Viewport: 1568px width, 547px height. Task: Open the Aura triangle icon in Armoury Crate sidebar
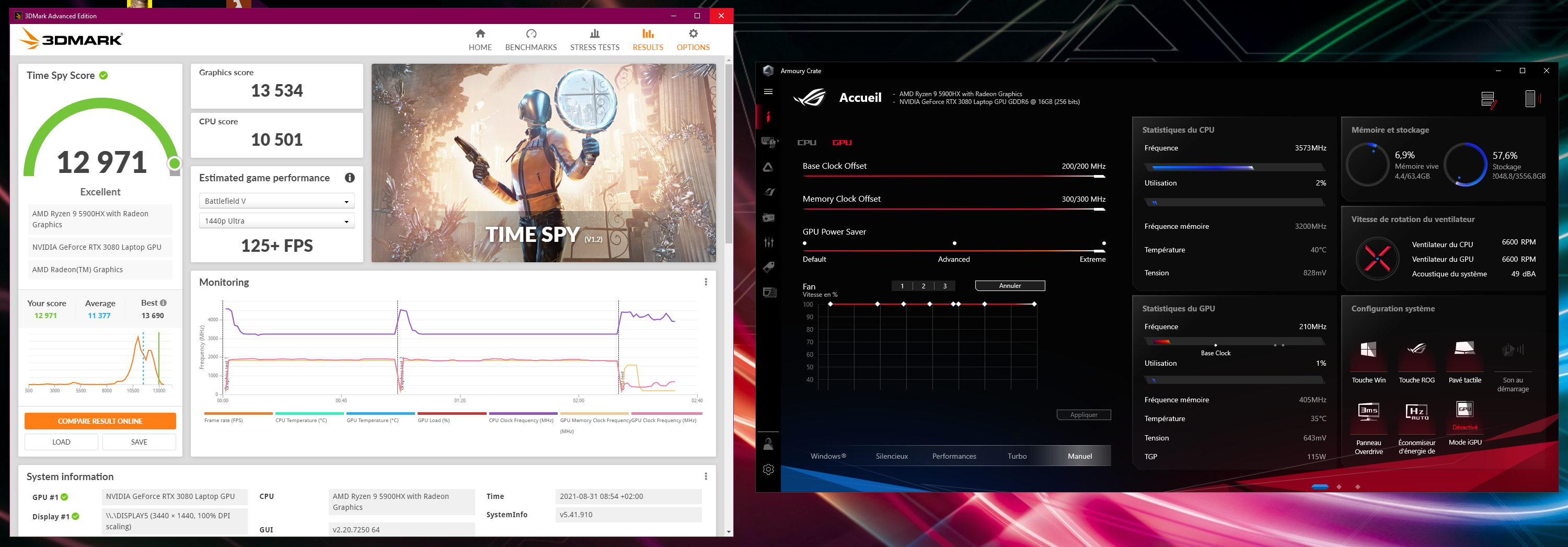click(768, 167)
